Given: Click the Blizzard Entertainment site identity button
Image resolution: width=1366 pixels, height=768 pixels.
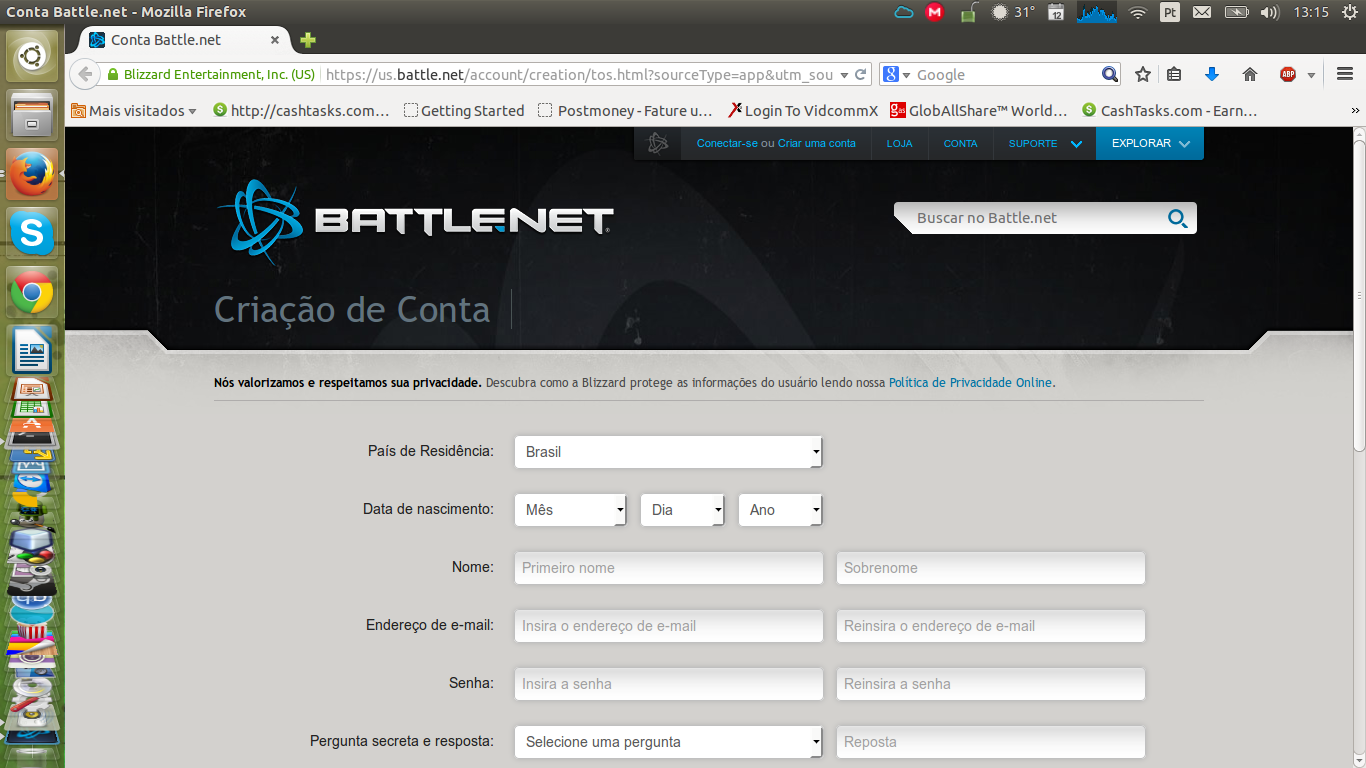Looking at the screenshot, I should [211, 75].
